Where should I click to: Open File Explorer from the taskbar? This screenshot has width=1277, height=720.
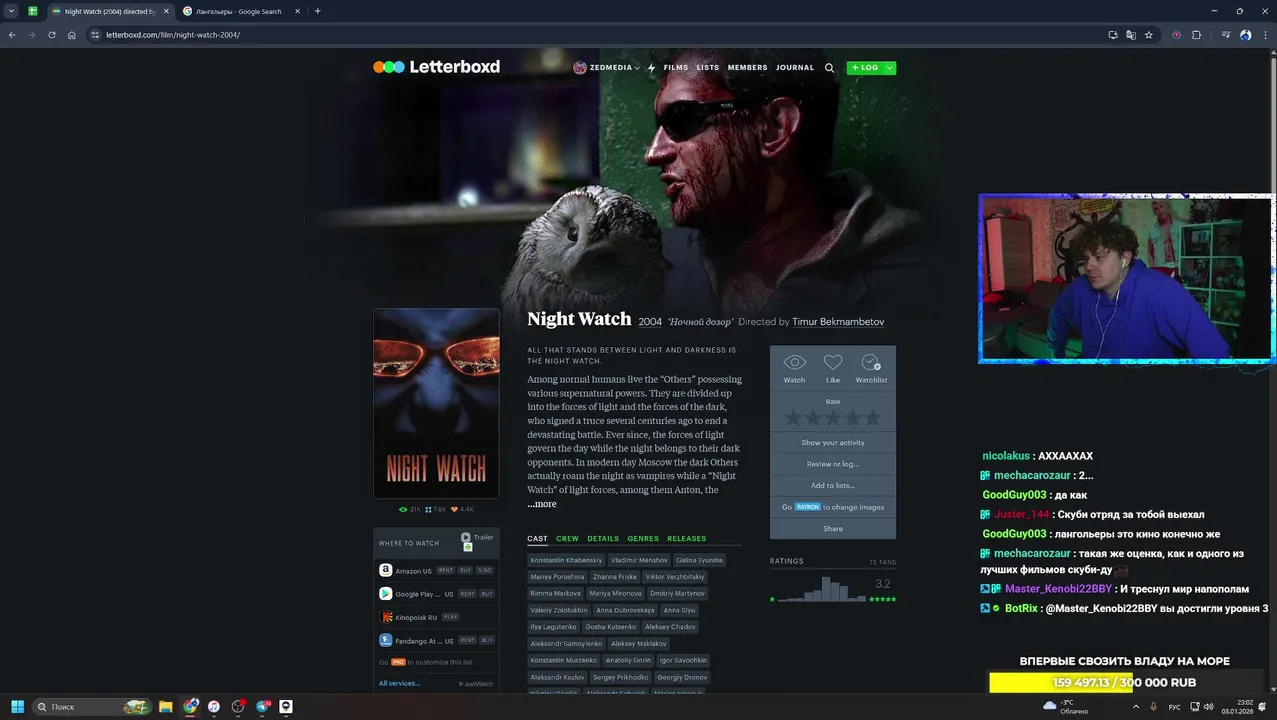pos(165,706)
